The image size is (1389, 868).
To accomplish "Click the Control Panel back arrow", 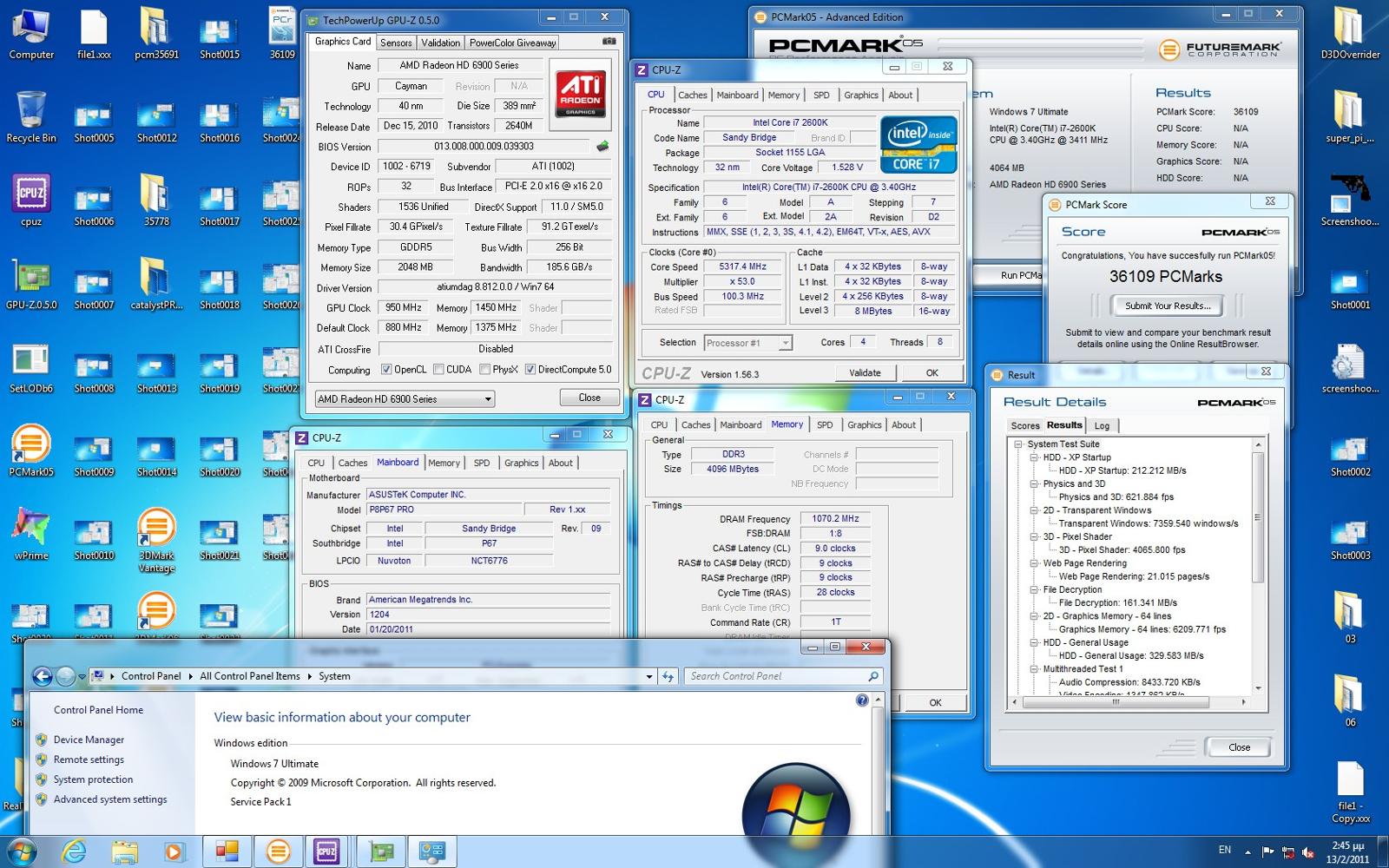I will 42,676.
